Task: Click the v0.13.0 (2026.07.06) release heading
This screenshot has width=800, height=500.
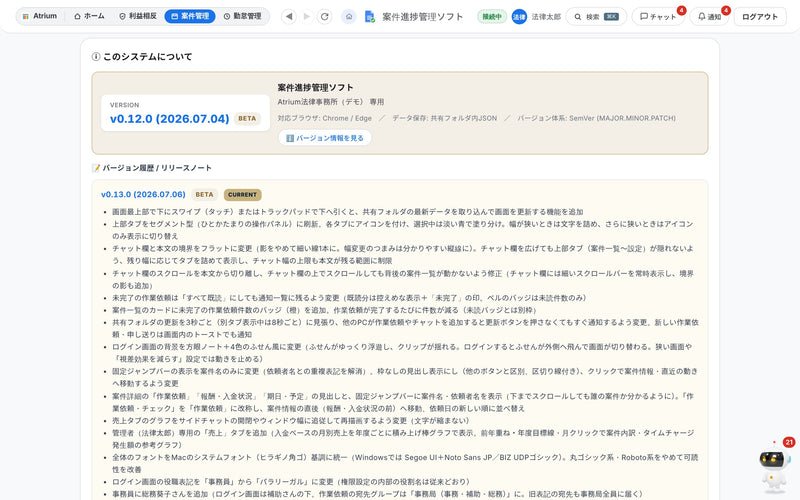Action: point(143,194)
